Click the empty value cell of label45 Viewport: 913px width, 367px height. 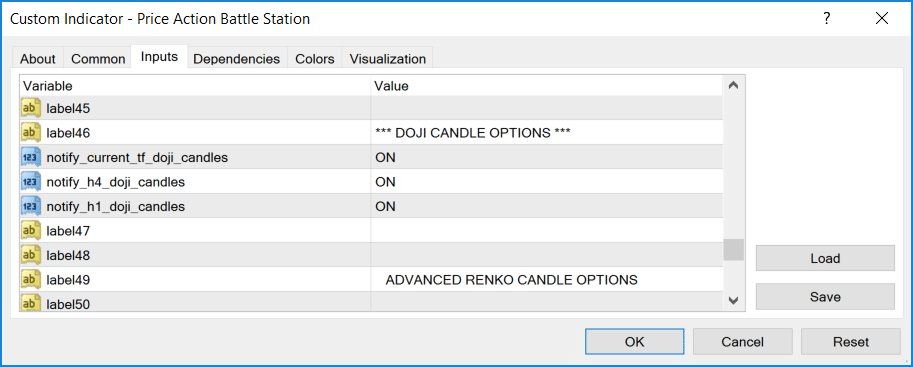(547, 108)
